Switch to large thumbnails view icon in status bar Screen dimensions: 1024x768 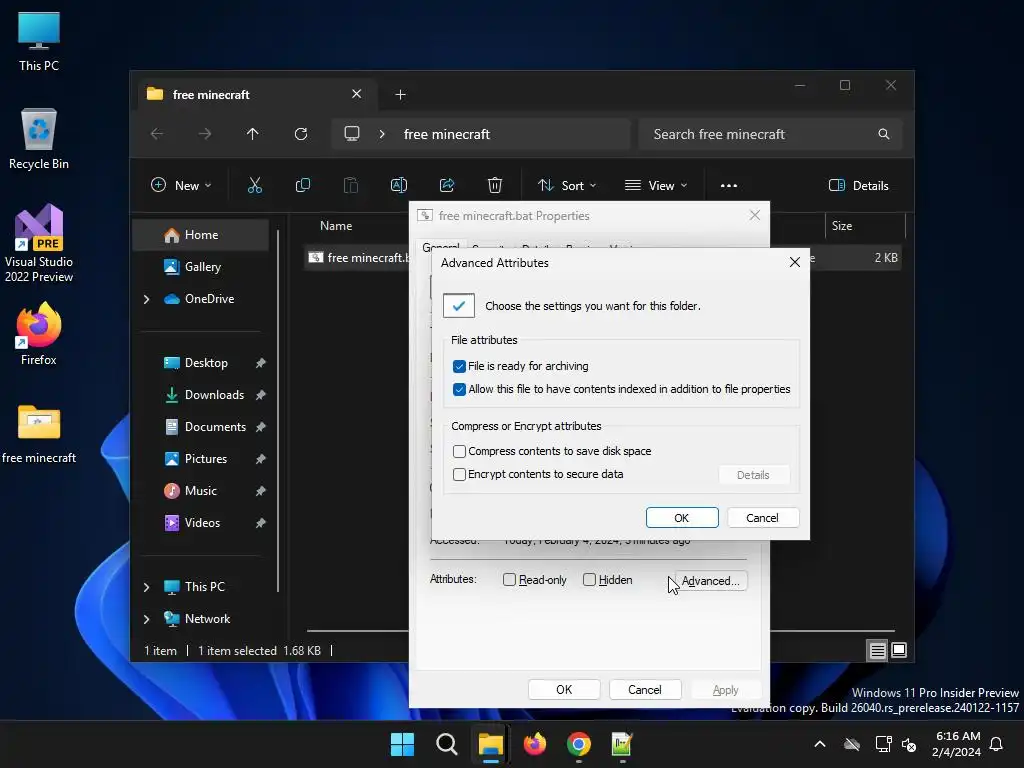tap(899, 650)
